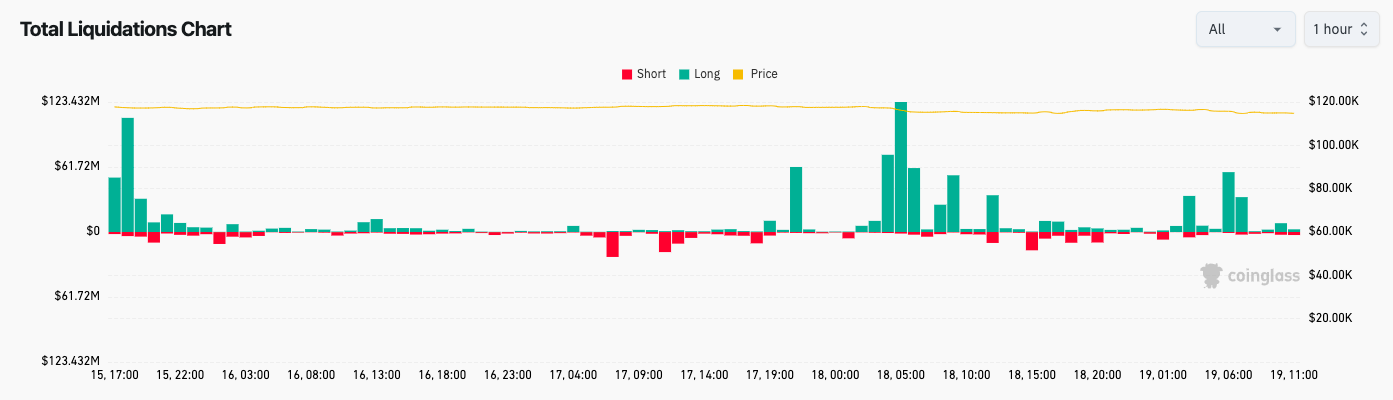Click the yellow Price legend marker

click(739, 74)
